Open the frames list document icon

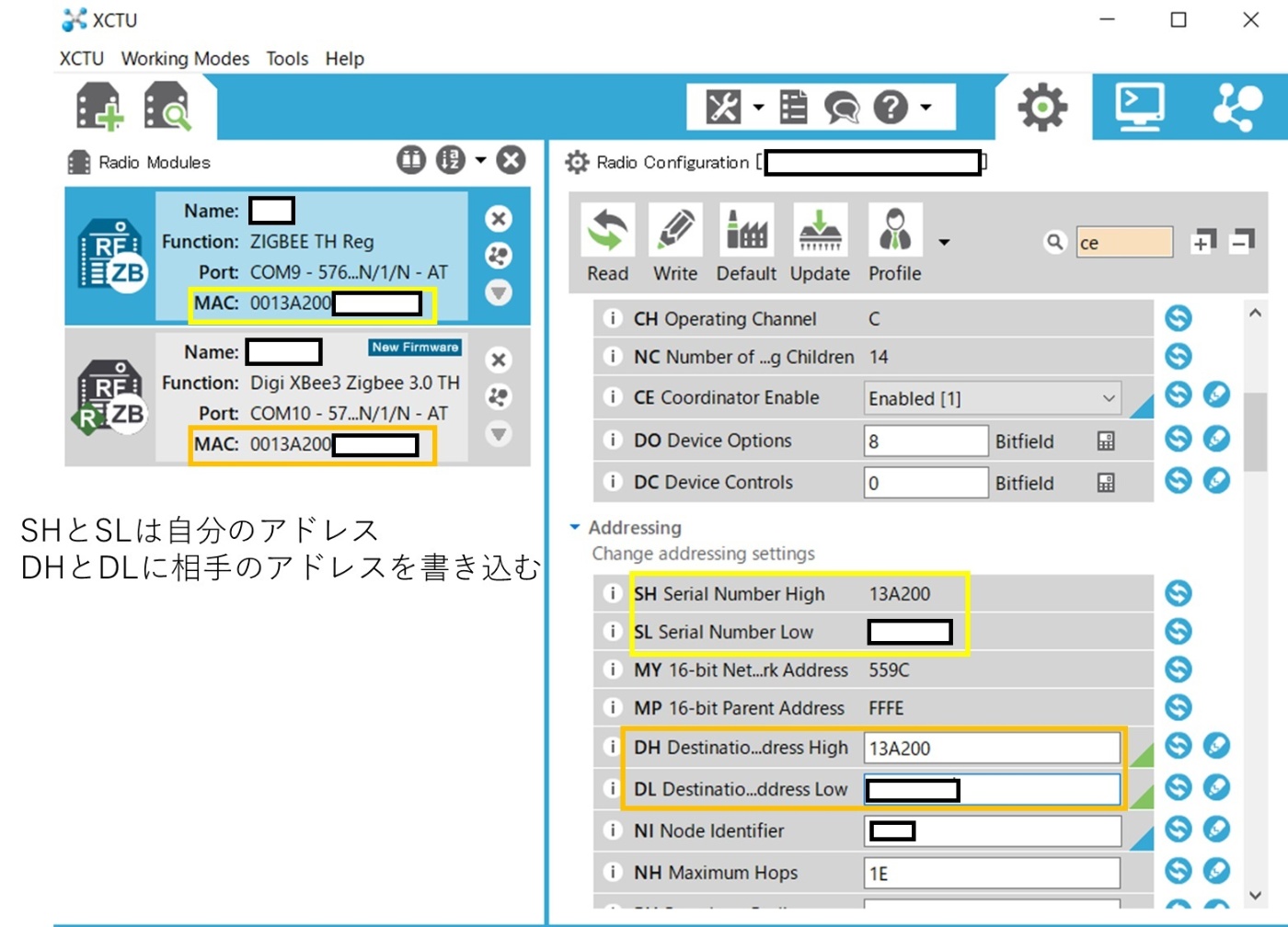tap(793, 107)
